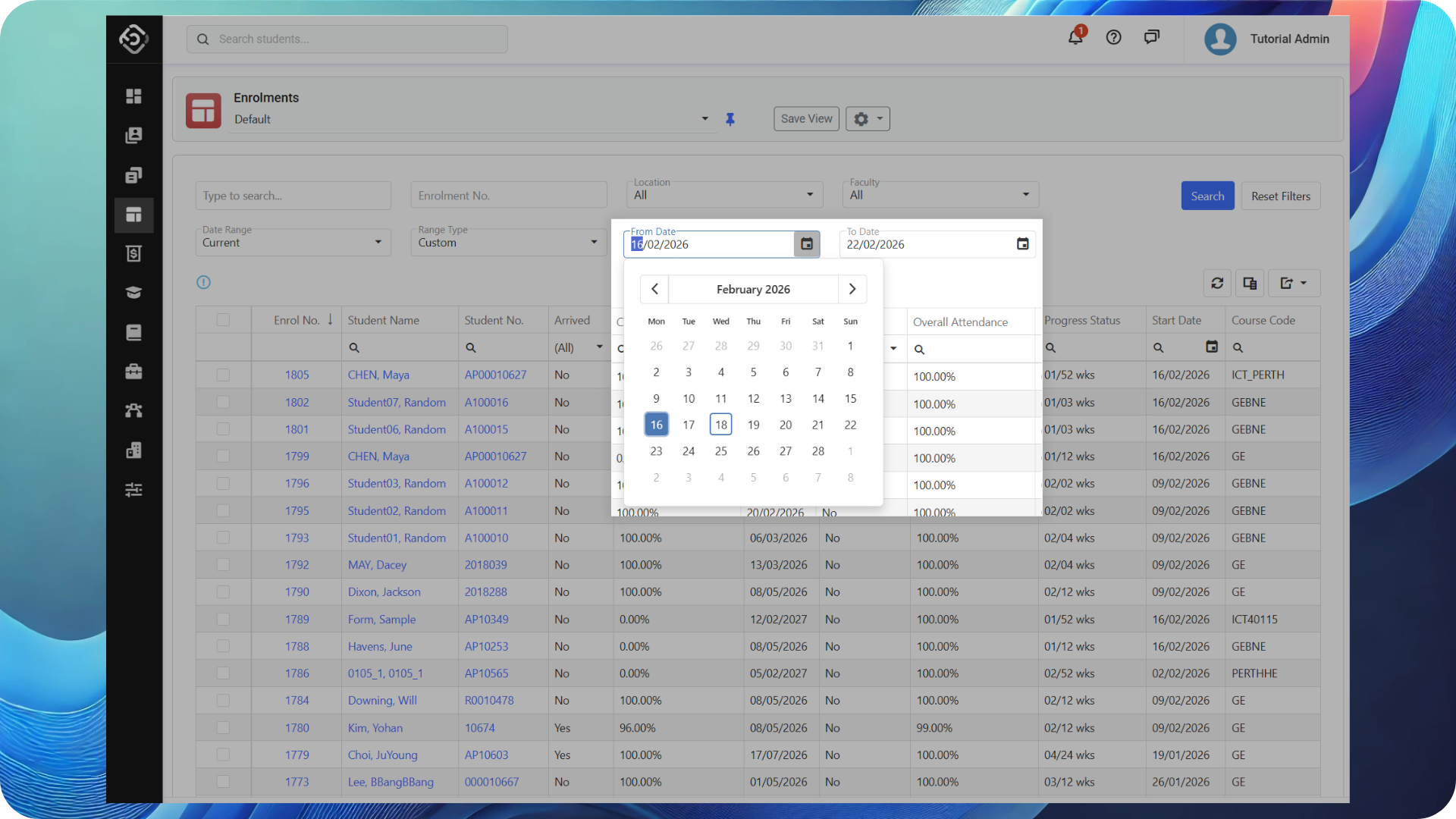Click the Search button
This screenshot has width=1456, height=819.
tap(1207, 196)
